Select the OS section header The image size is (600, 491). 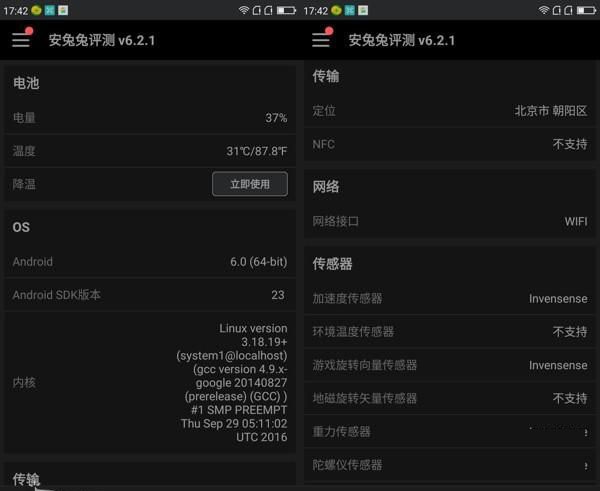[x=21, y=227]
